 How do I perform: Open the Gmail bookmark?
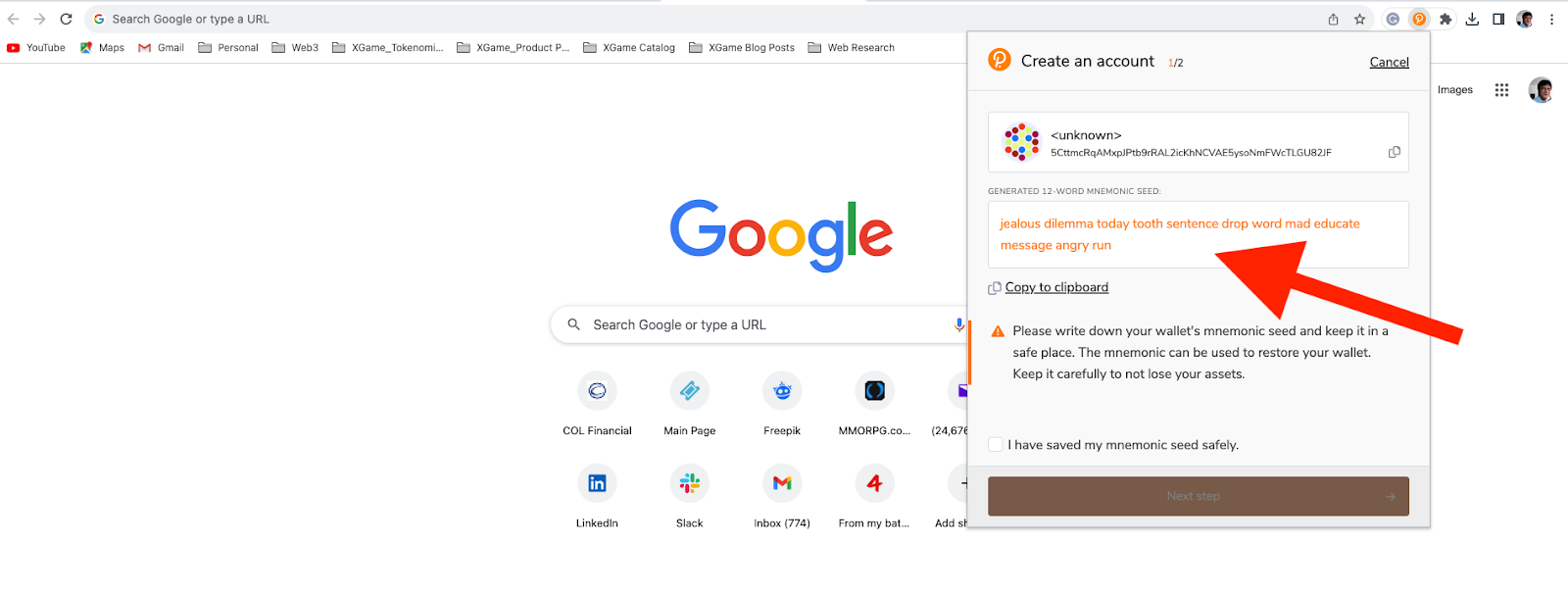[162, 47]
